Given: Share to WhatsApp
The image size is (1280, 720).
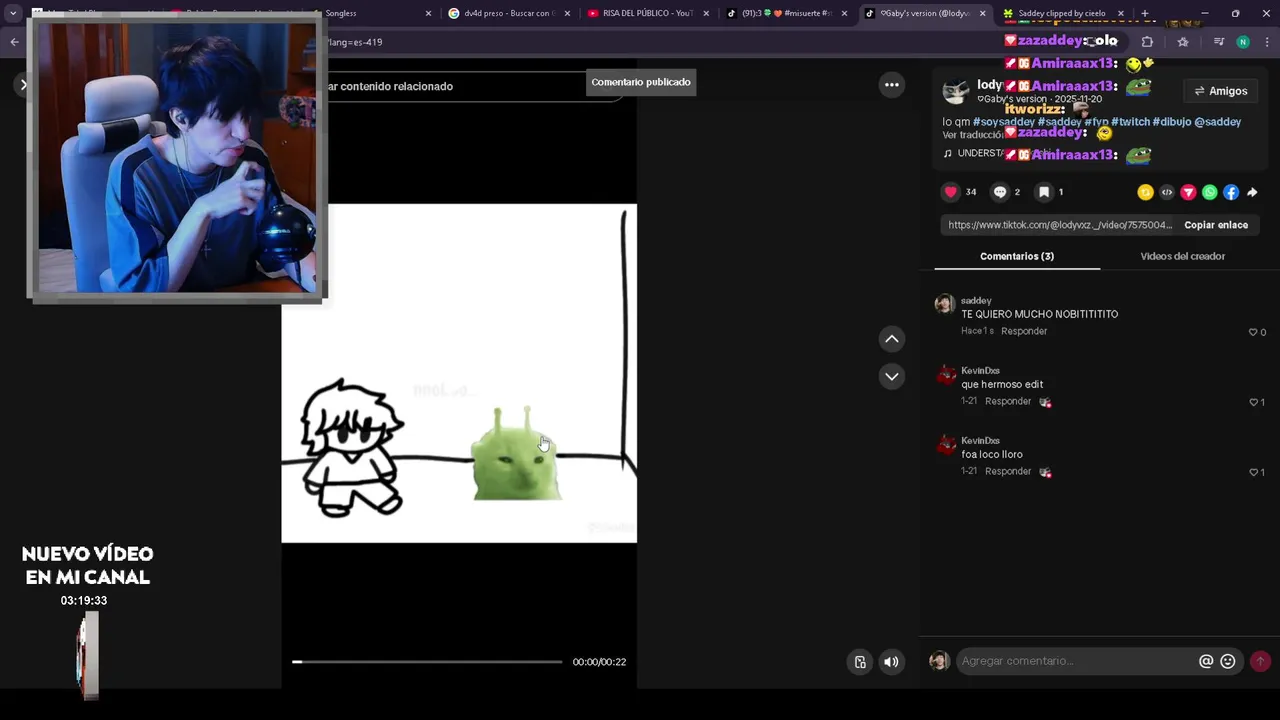Looking at the screenshot, I should pyautogui.click(x=1210, y=192).
